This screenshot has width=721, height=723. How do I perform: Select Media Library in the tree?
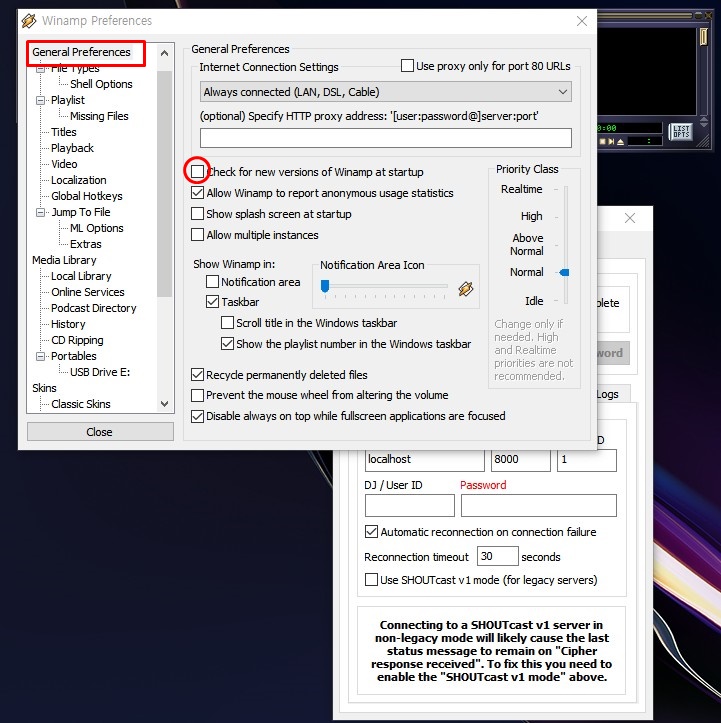(64, 260)
